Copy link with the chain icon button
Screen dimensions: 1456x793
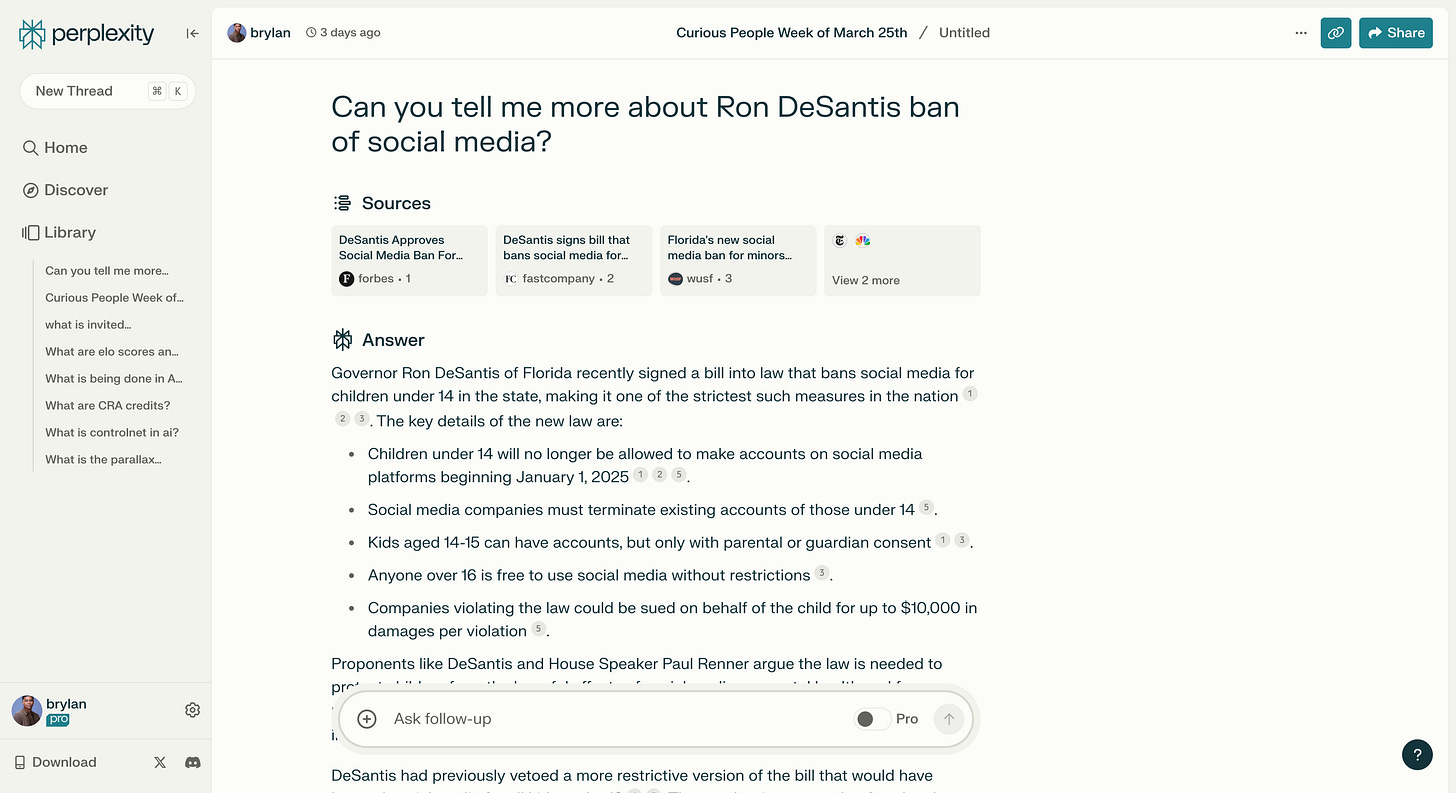tap(1336, 33)
